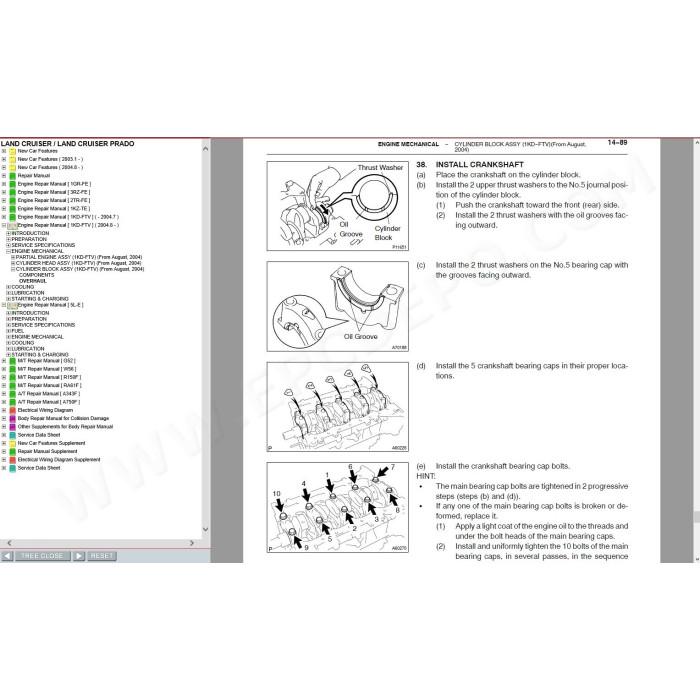Select FUEL in the 5L-E manual
700x700 pixels.
(x=18, y=331)
